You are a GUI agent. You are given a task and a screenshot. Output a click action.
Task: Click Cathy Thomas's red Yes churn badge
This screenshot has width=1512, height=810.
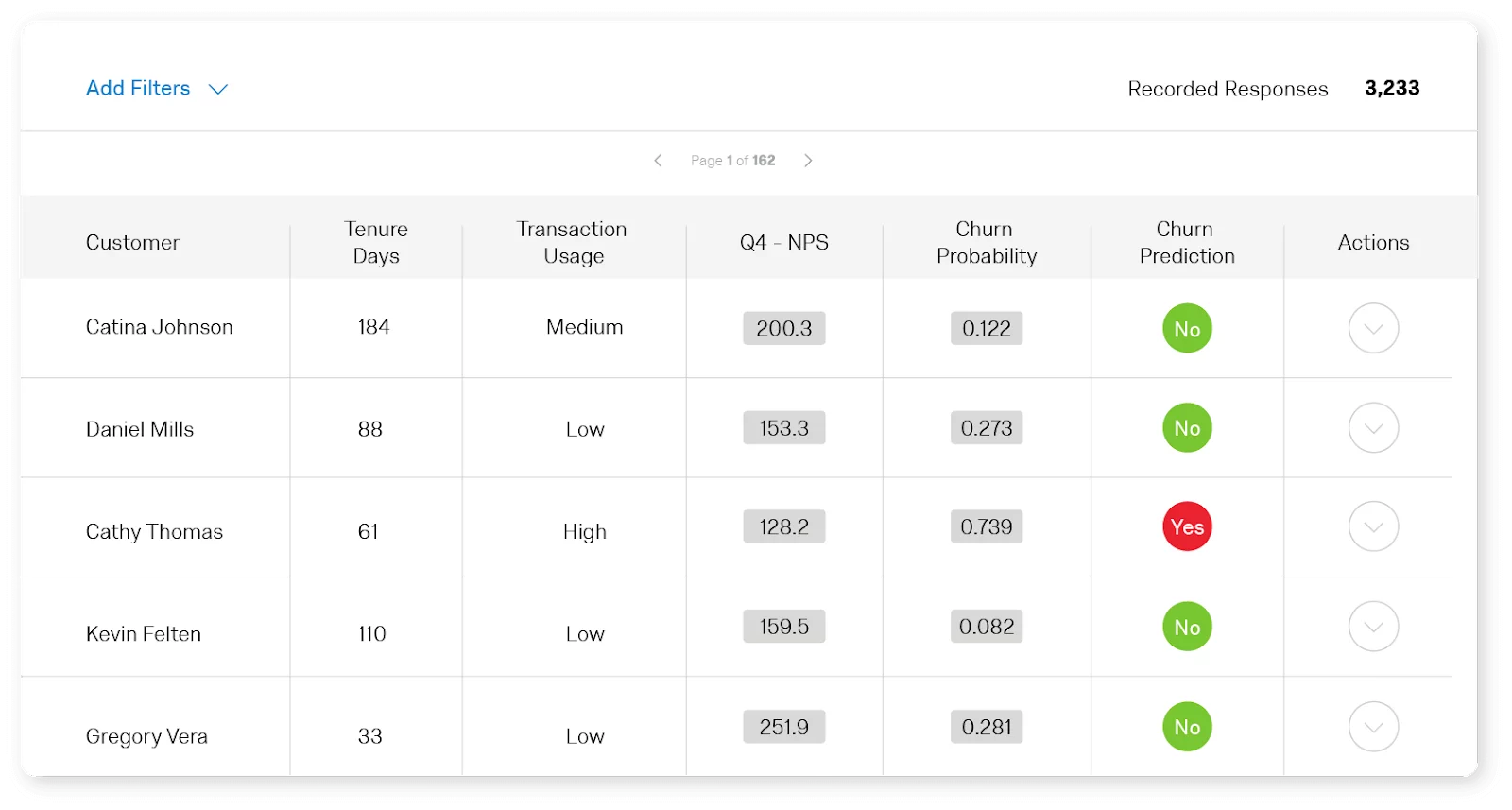click(x=1187, y=526)
